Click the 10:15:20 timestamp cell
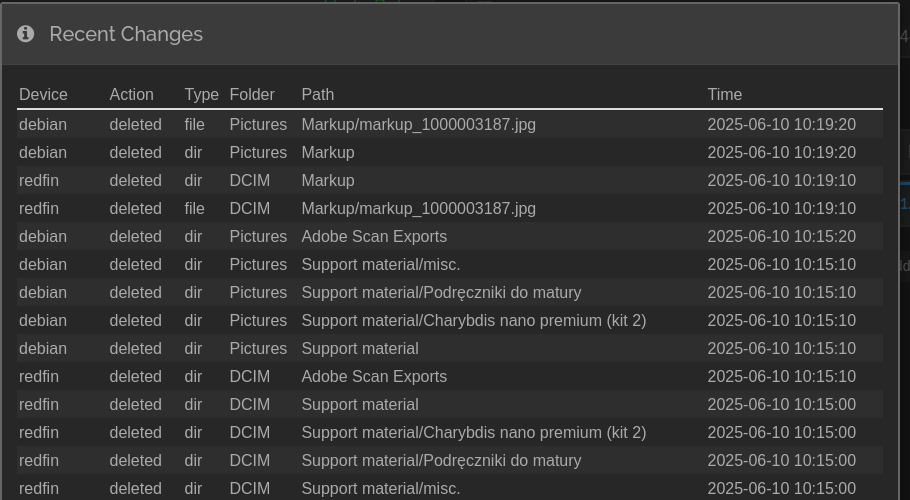 pos(781,237)
